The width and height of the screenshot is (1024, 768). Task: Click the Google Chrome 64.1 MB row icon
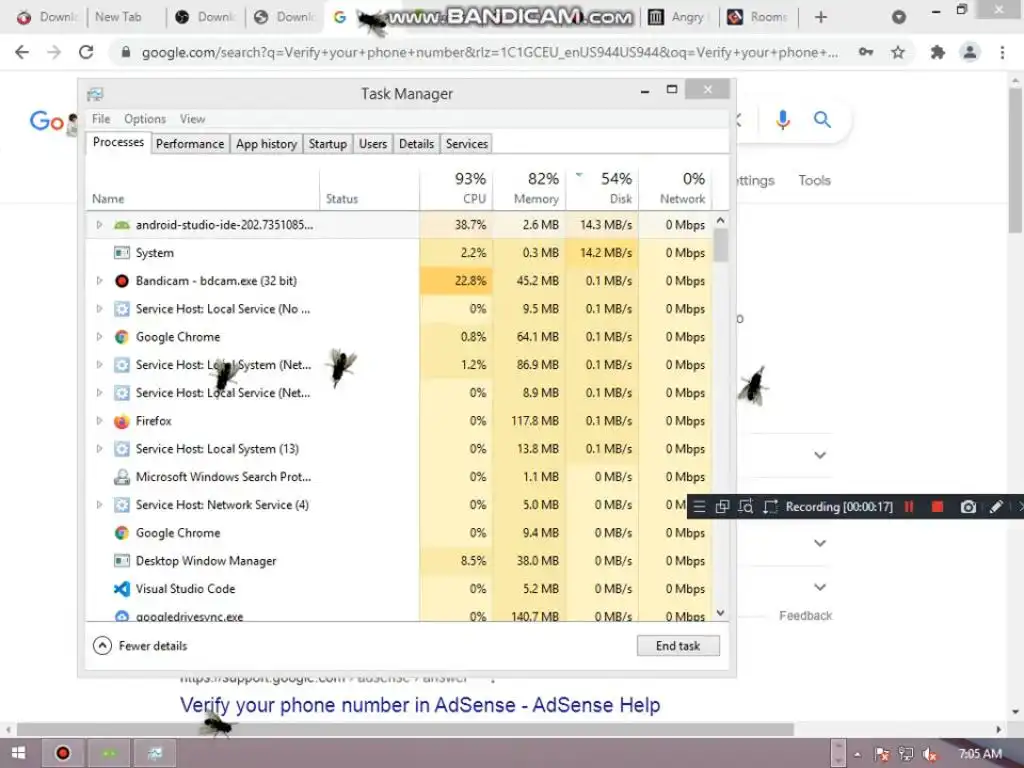click(x=121, y=337)
